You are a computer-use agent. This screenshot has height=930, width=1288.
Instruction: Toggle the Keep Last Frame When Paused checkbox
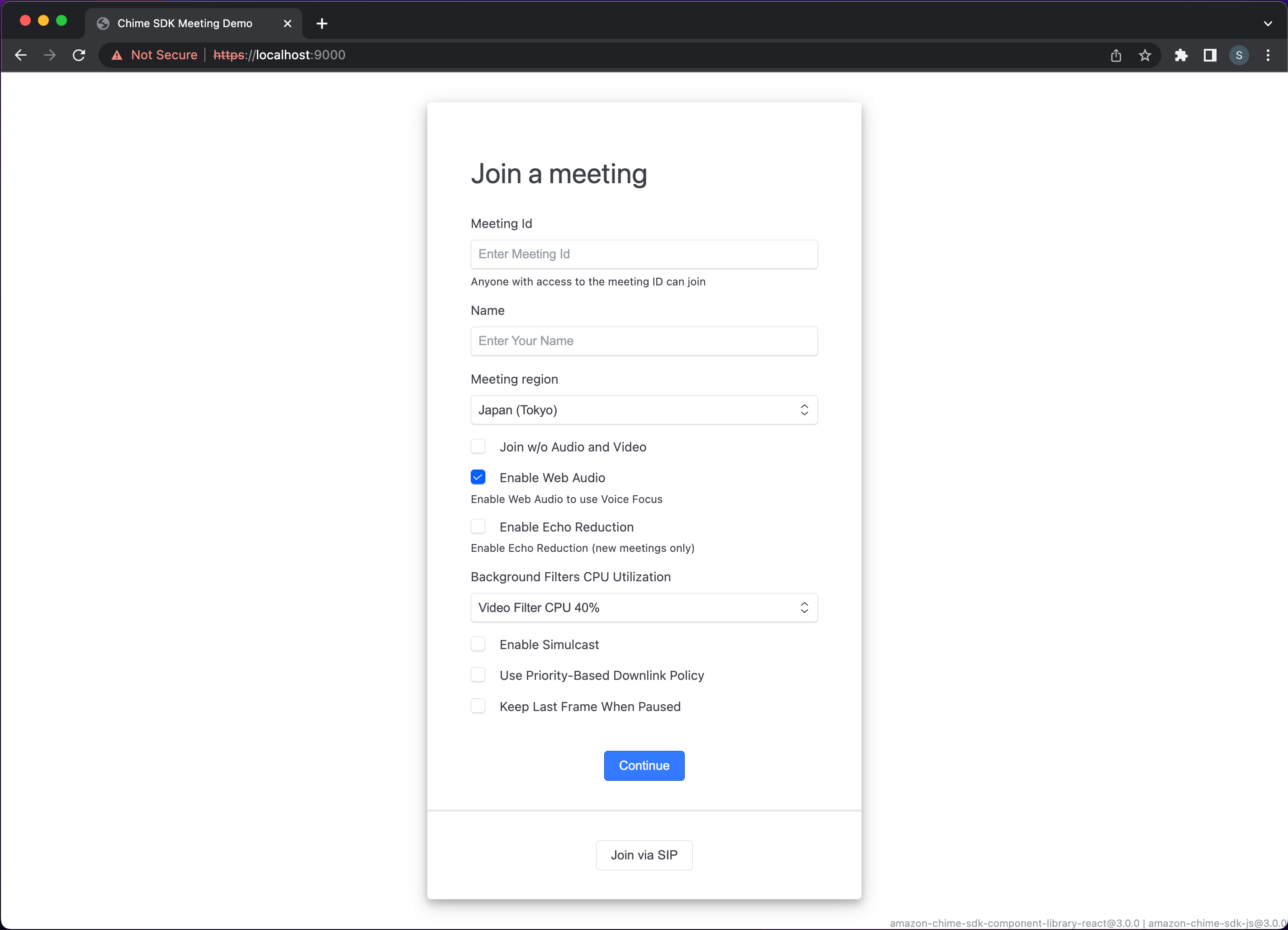click(478, 706)
